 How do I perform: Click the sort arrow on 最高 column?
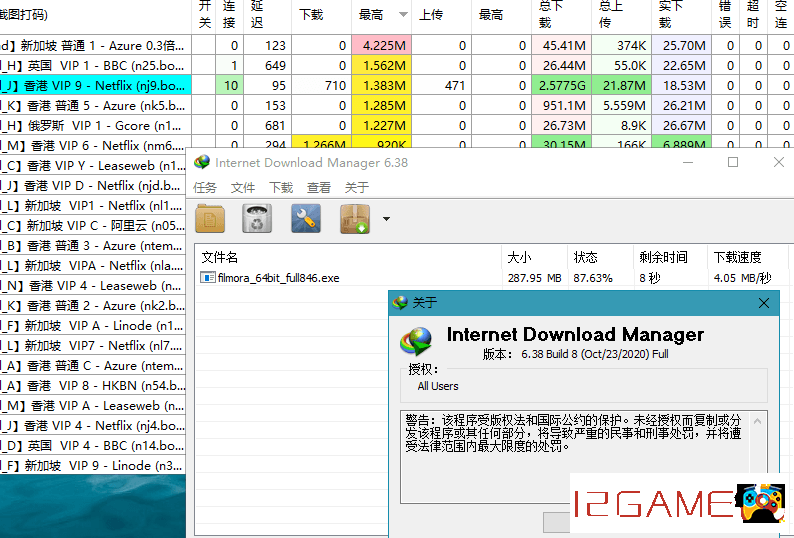pyautogui.click(x=403, y=15)
